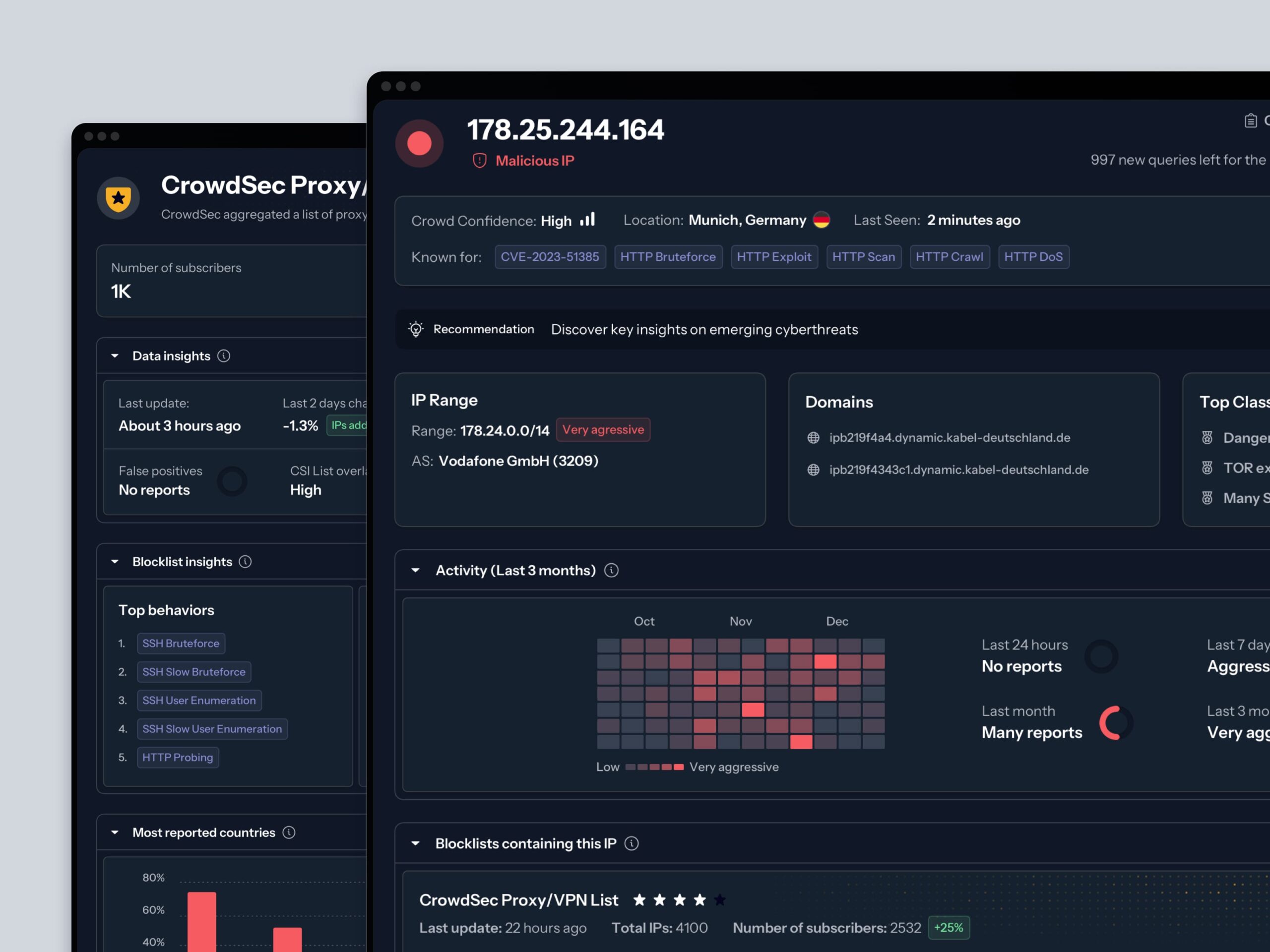The height and width of the screenshot is (952, 1270).
Task: Click info icon next to Data insights
Action: point(224,356)
